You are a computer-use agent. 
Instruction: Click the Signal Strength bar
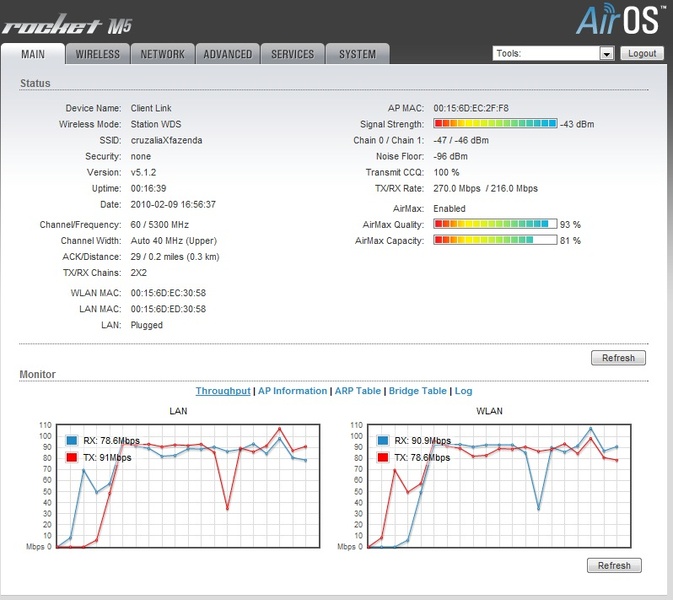point(495,124)
